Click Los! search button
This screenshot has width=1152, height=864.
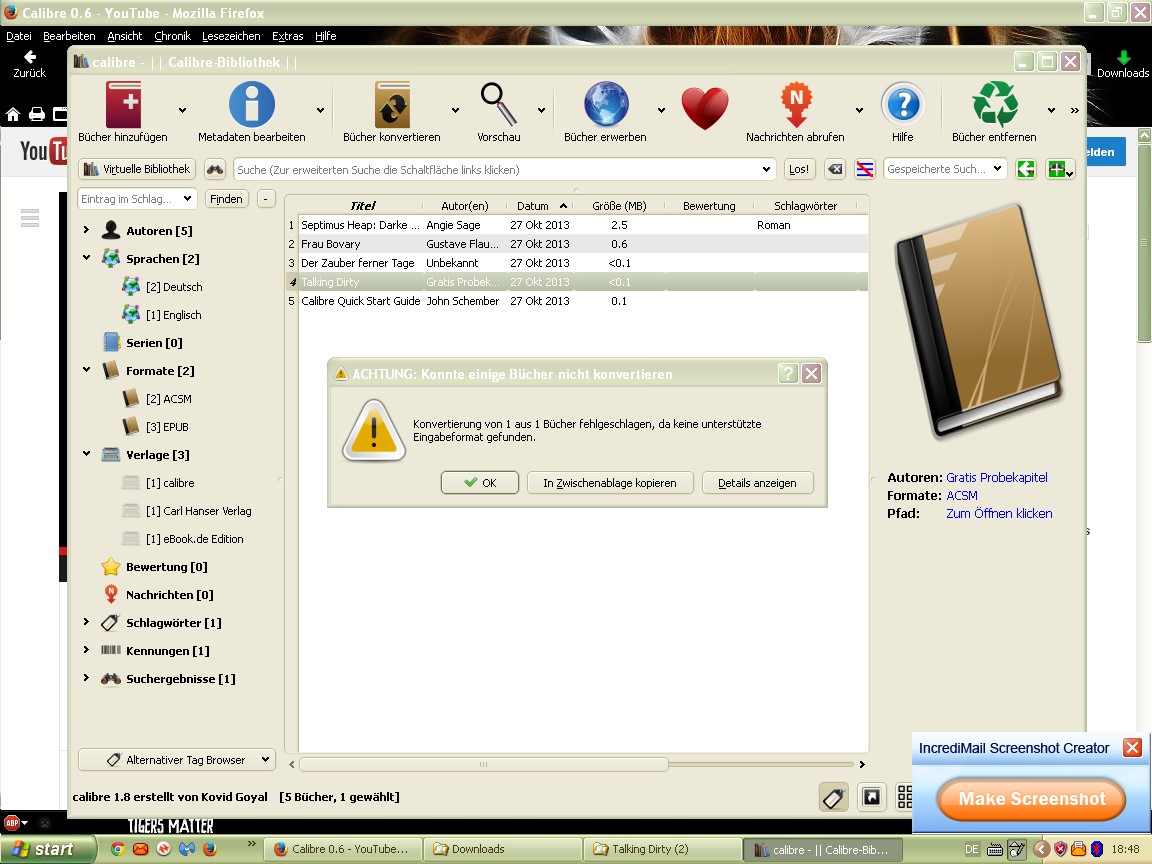click(799, 169)
